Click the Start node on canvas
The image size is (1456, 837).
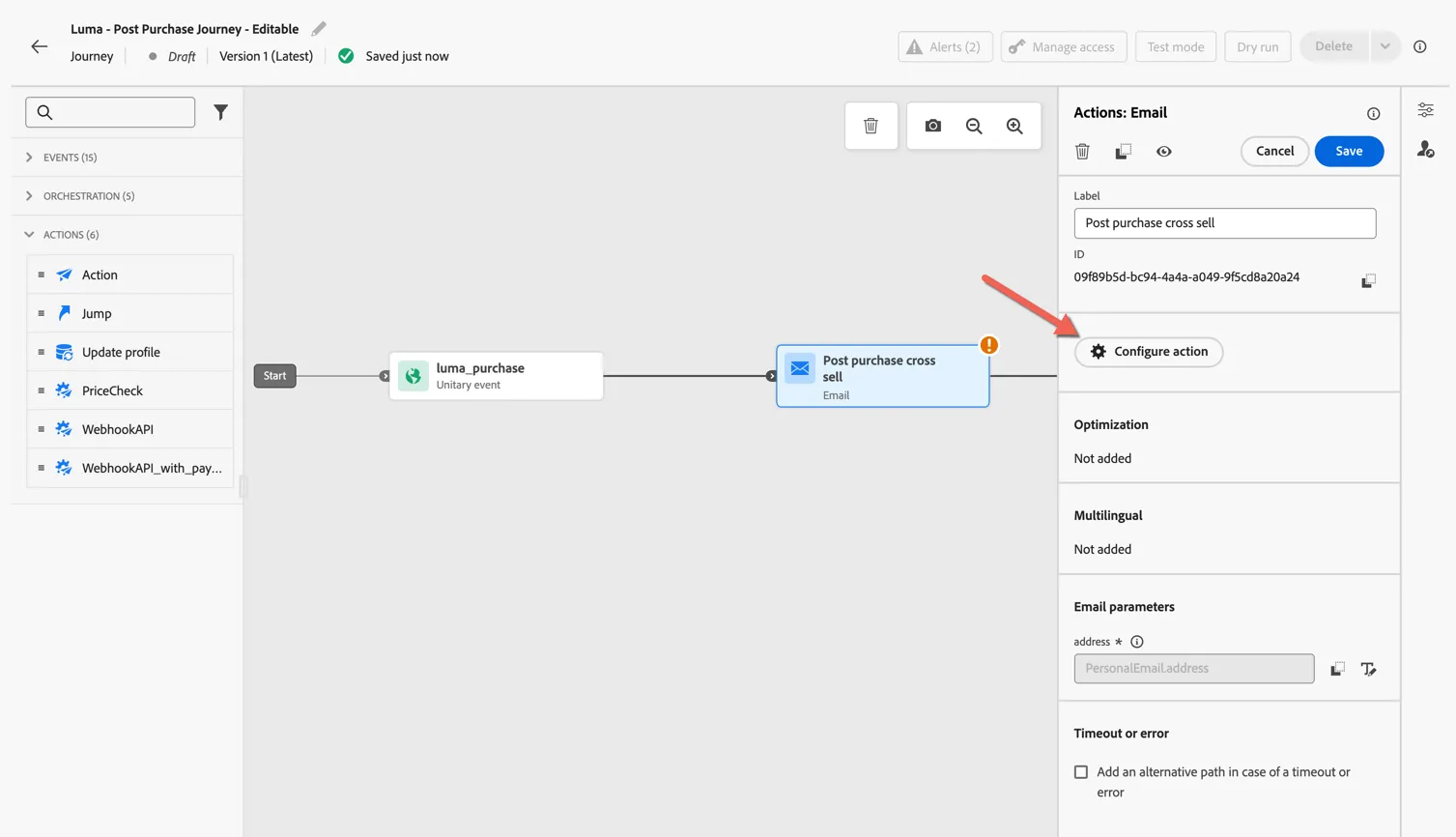pyautogui.click(x=275, y=376)
